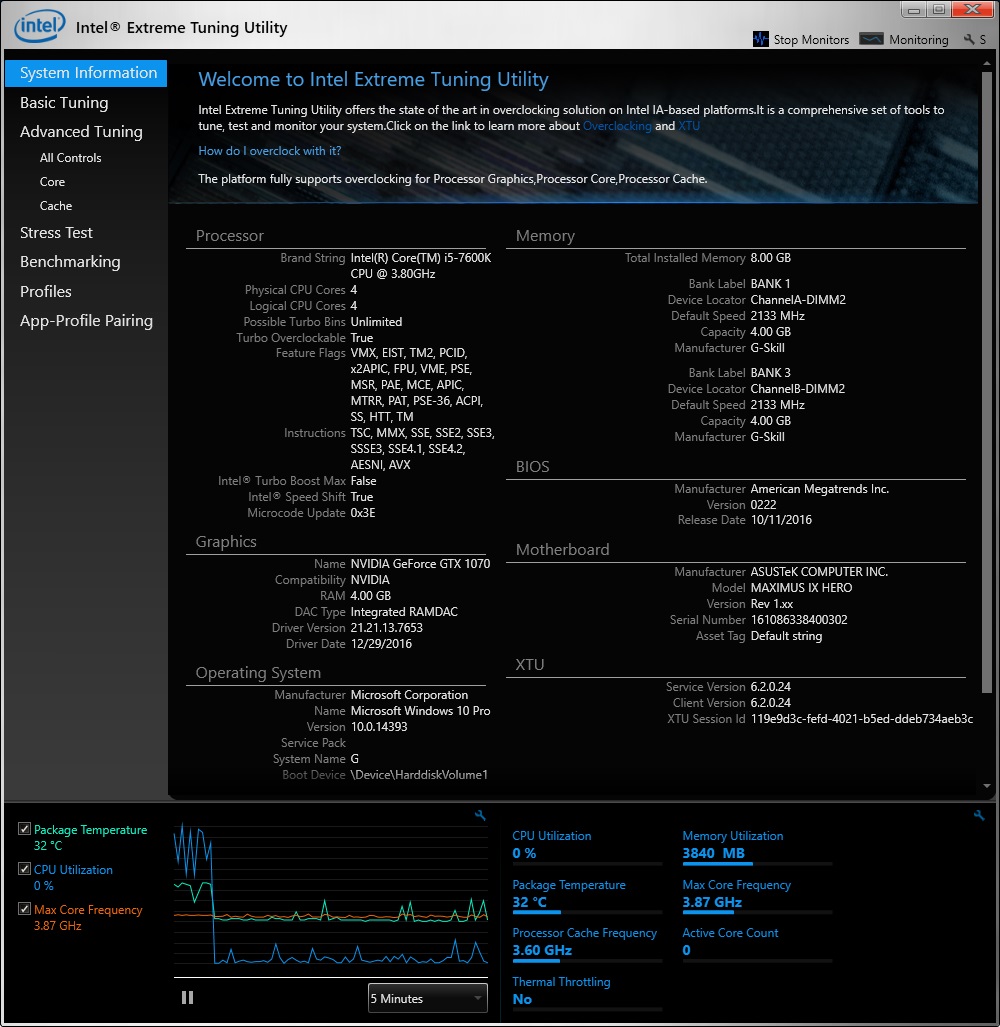
Task: Click the Intel logo icon
Action: coord(39,26)
